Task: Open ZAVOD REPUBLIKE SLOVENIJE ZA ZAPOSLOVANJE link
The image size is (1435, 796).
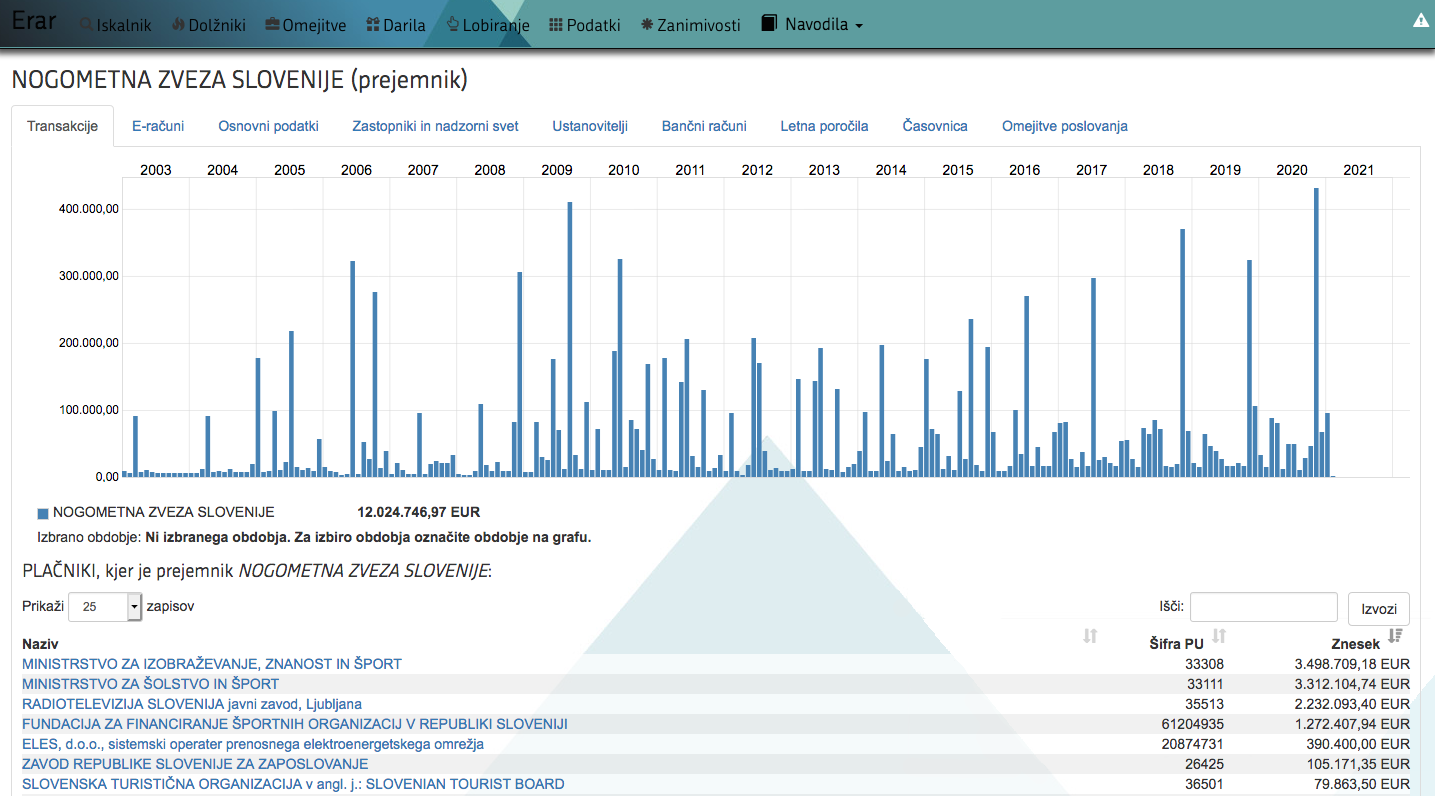Action: click(x=195, y=764)
